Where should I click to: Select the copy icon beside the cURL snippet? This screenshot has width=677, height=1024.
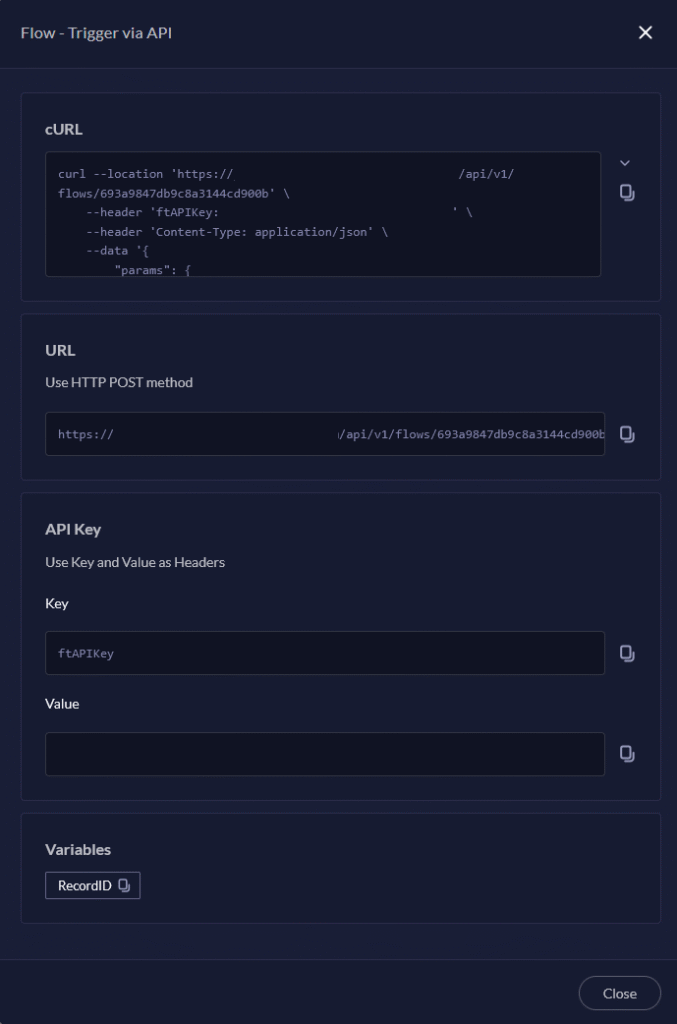(627, 193)
